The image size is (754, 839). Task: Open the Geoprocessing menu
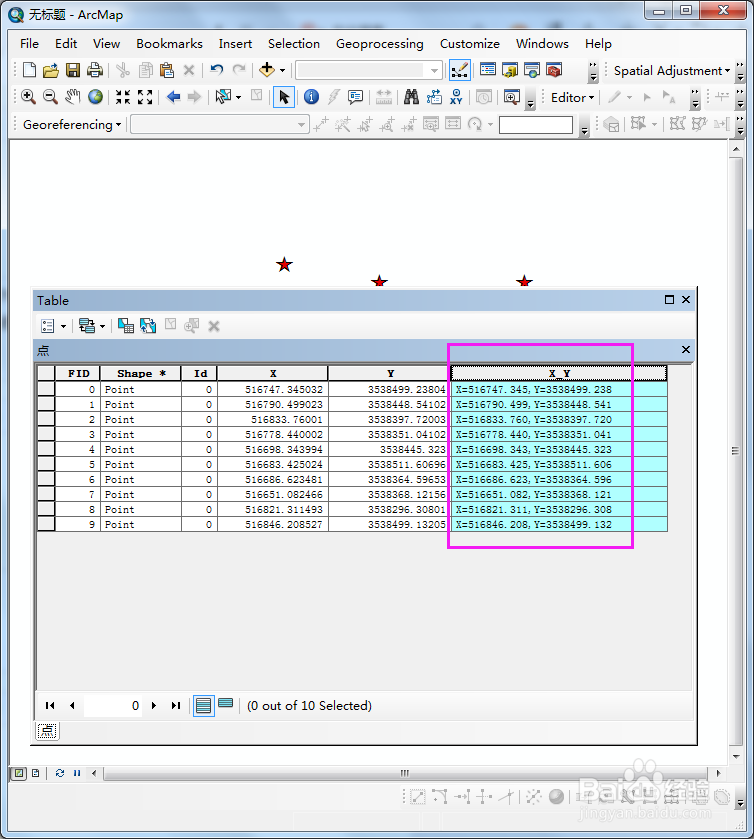click(x=379, y=43)
